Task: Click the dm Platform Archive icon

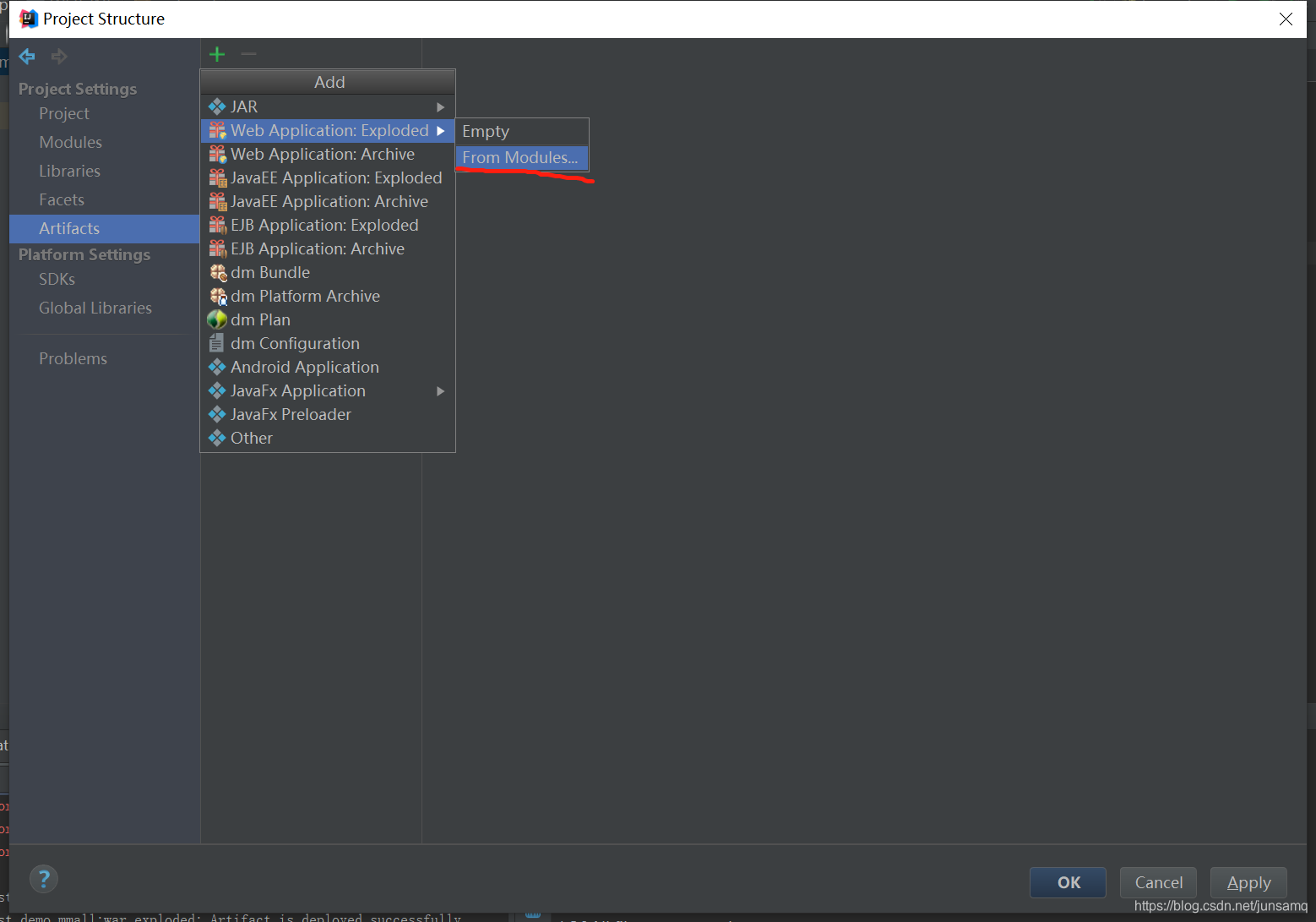Action: pos(217,296)
